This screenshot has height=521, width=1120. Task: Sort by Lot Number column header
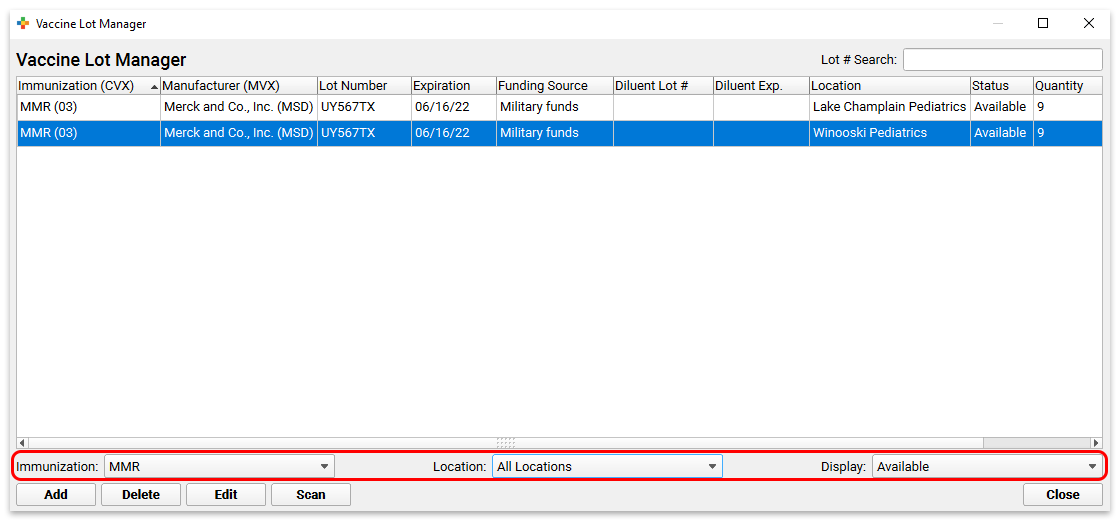pos(364,86)
